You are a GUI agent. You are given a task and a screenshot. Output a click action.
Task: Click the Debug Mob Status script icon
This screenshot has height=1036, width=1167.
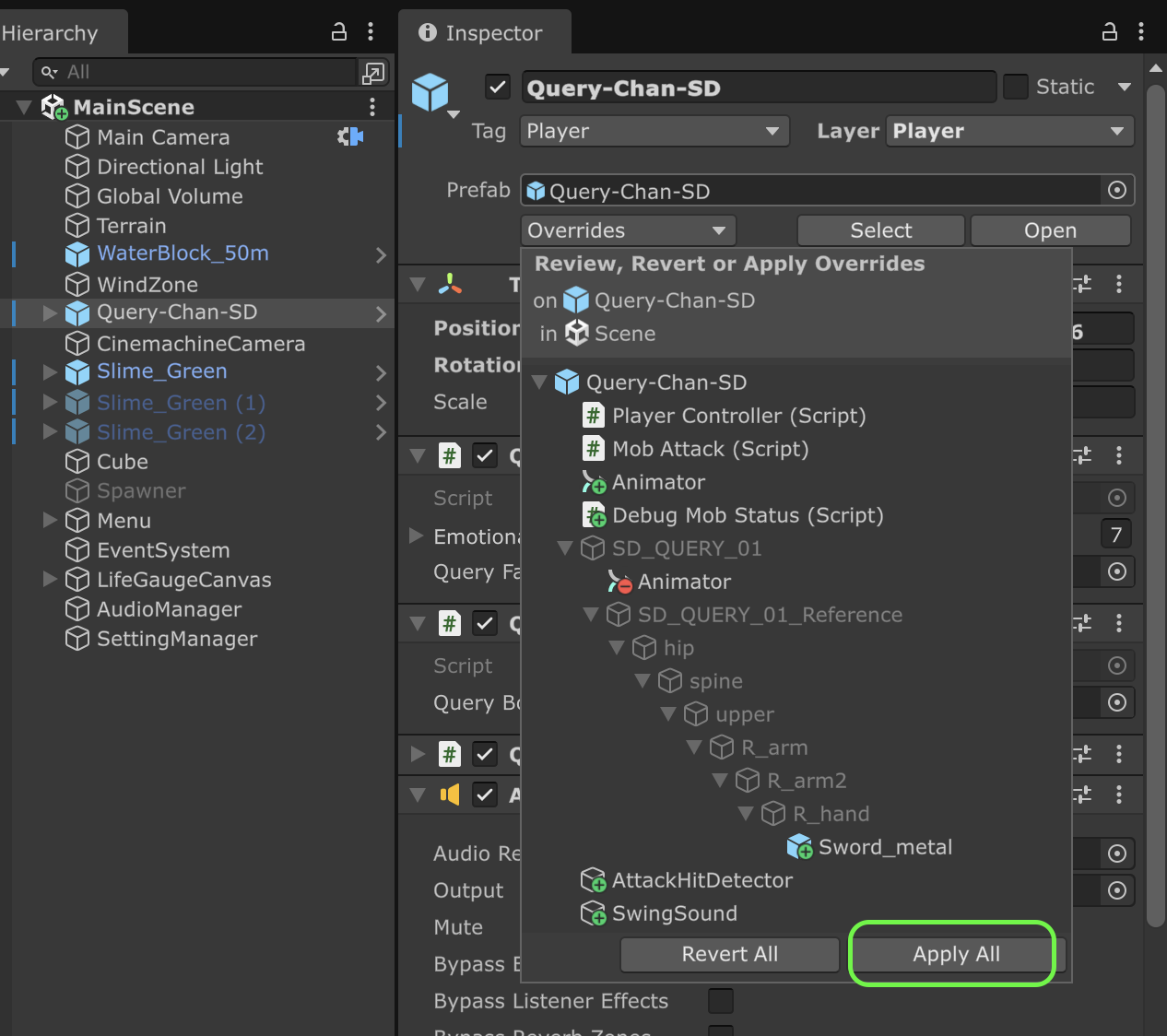tap(592, 515)
